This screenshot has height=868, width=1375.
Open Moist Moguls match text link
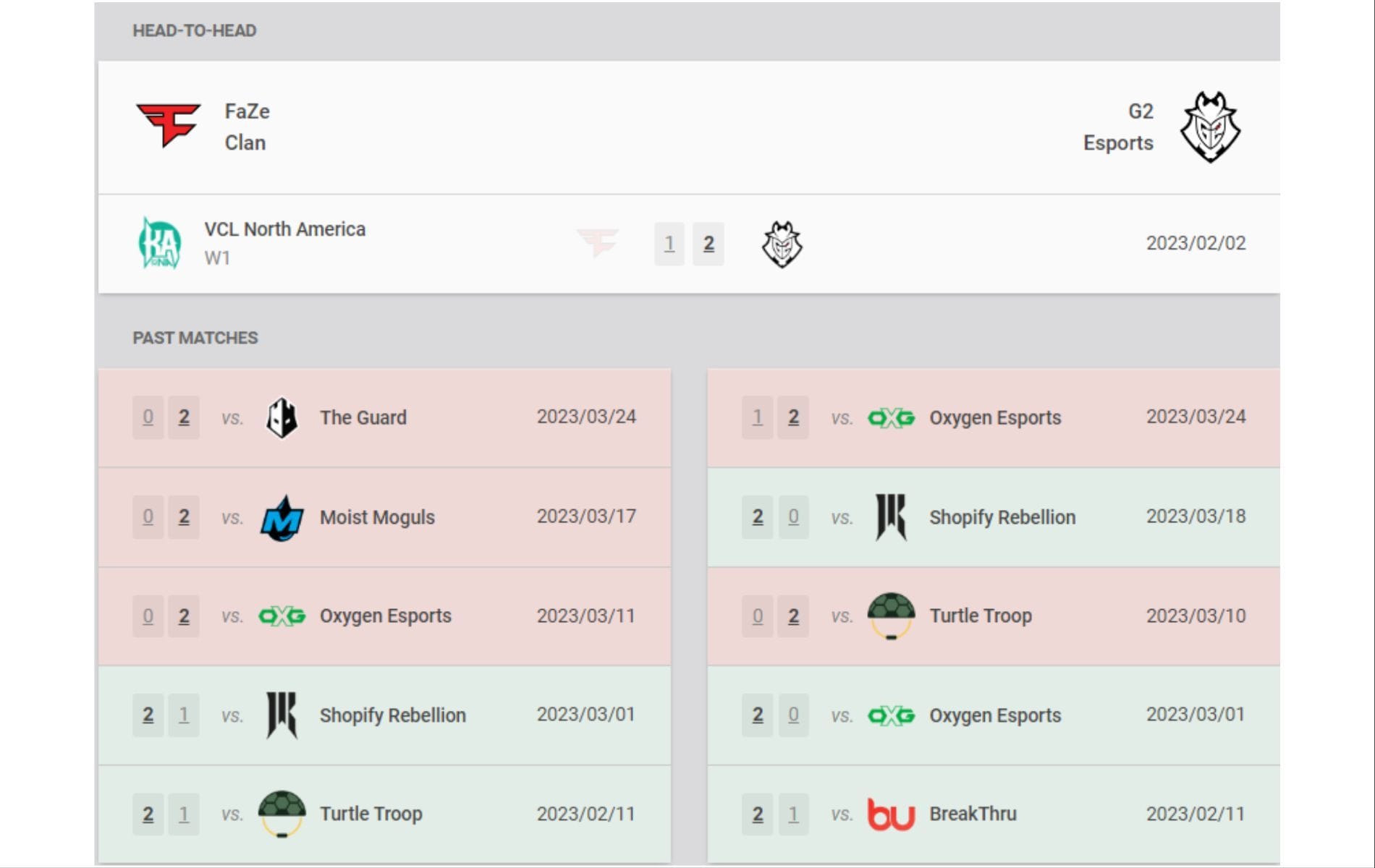tap(377, 518)
